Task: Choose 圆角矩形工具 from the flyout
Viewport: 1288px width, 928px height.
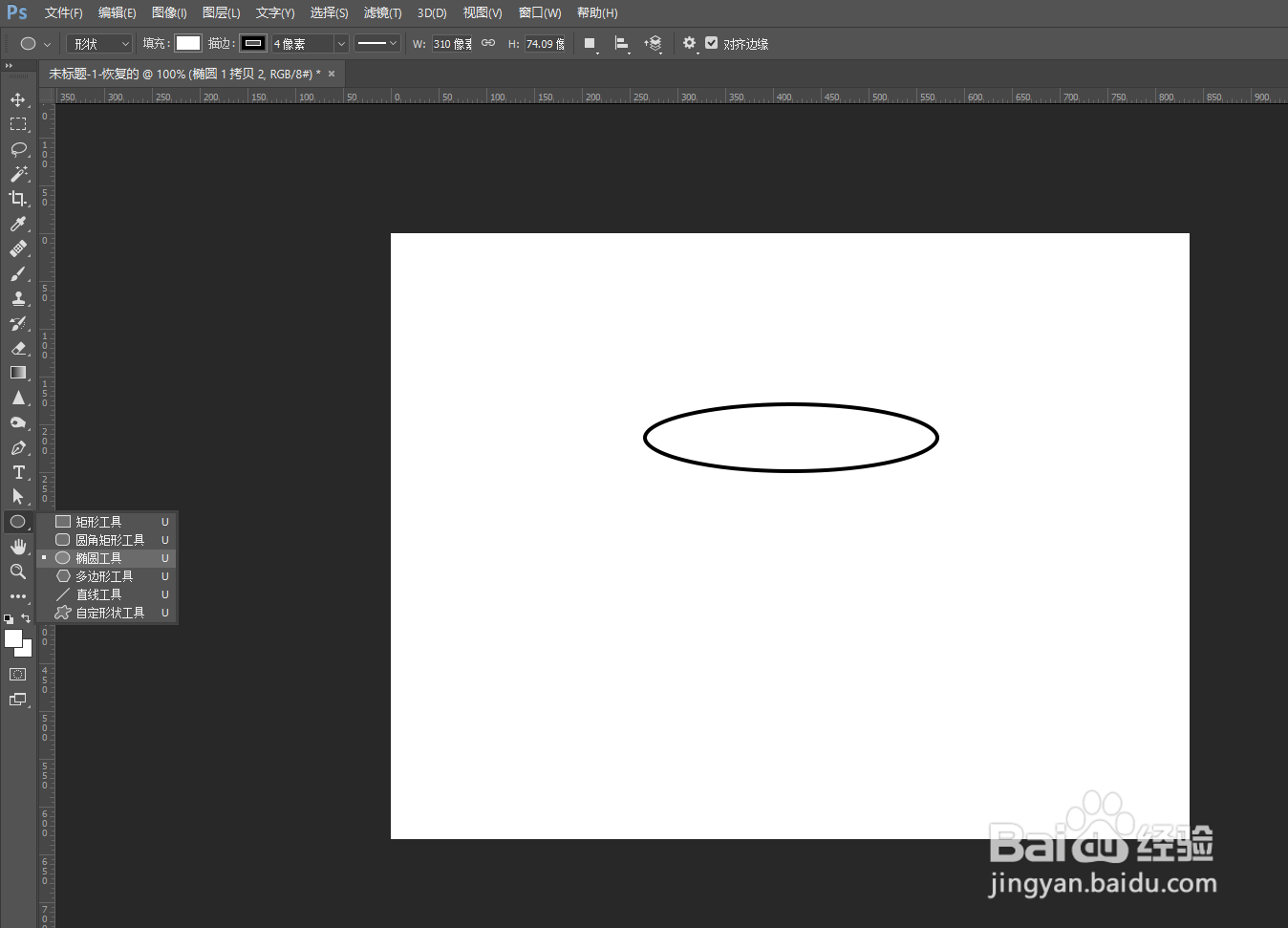Action: (106, 540)
